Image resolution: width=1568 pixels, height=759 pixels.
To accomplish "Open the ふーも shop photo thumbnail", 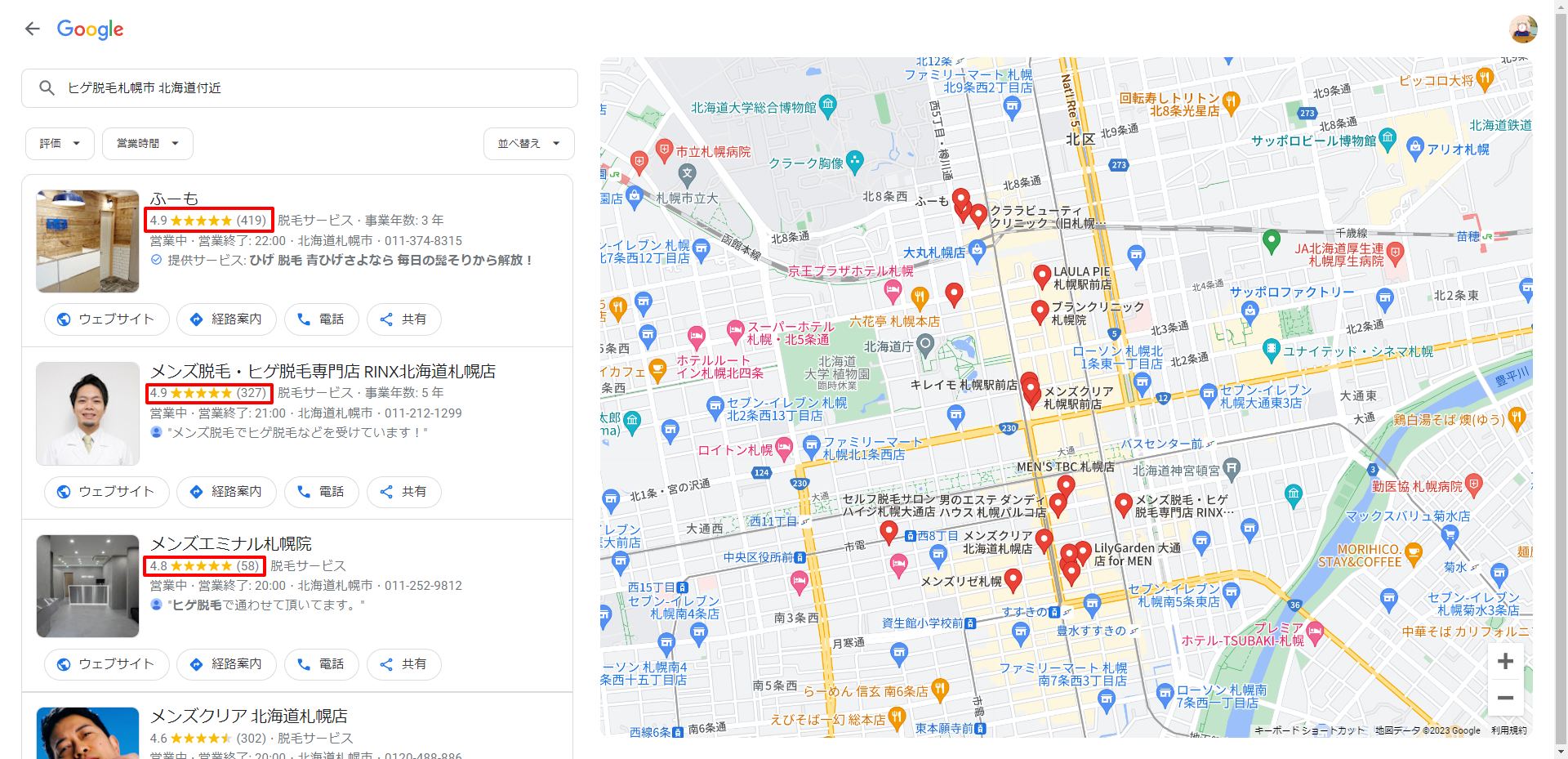I will click(87, 241).
